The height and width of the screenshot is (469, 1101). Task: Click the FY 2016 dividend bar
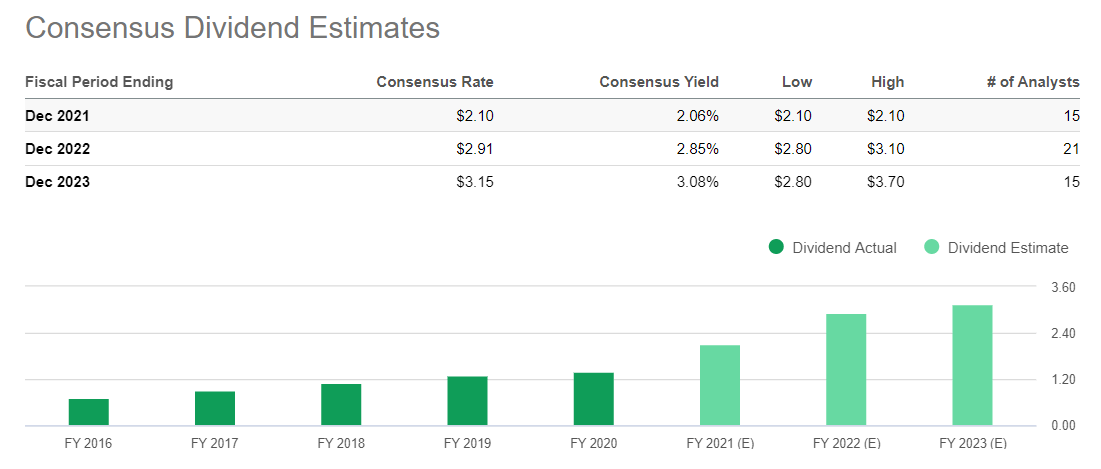(88, 412)
